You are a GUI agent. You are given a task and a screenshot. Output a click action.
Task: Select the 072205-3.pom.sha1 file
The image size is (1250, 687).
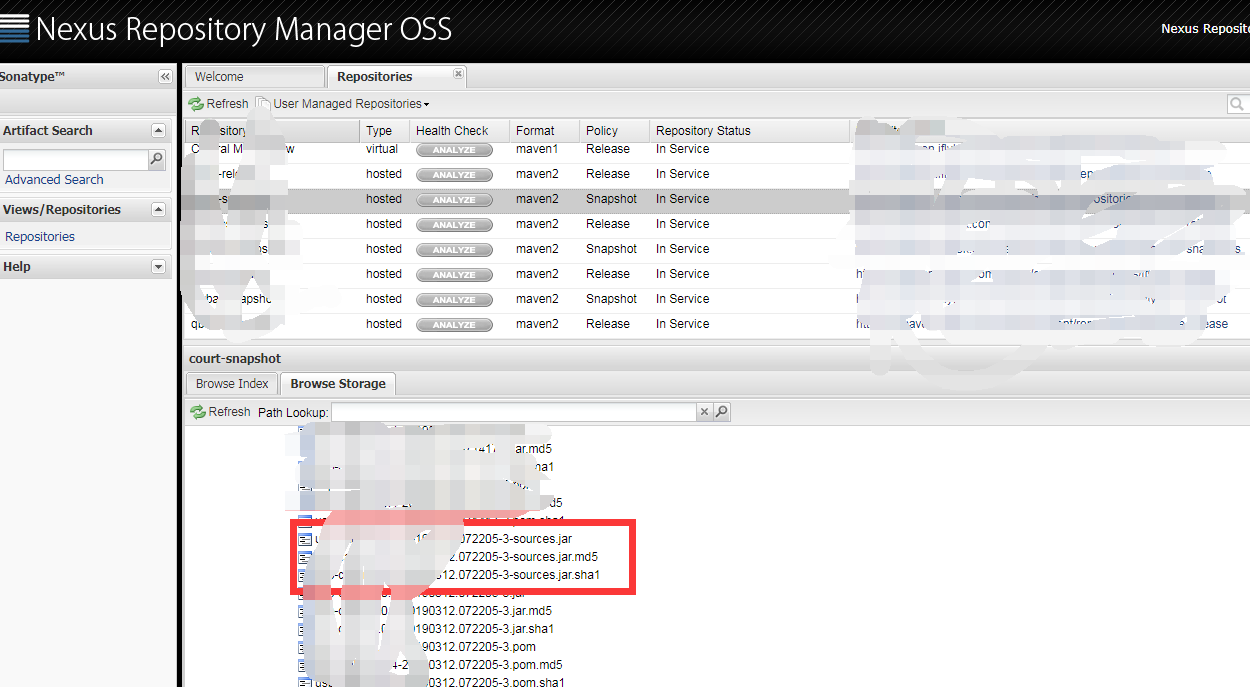(440, 683)
